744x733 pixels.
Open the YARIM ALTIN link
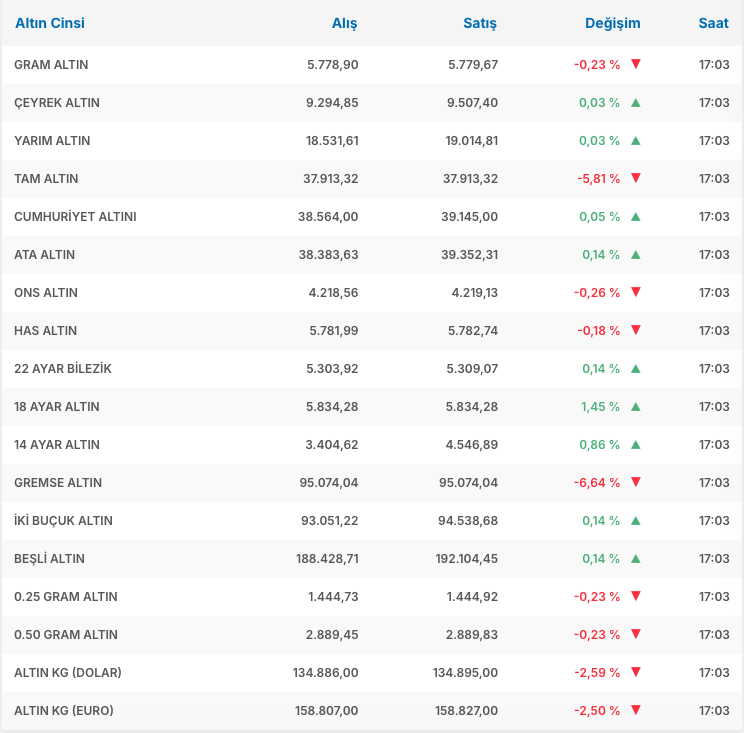[x=52, y=140]
